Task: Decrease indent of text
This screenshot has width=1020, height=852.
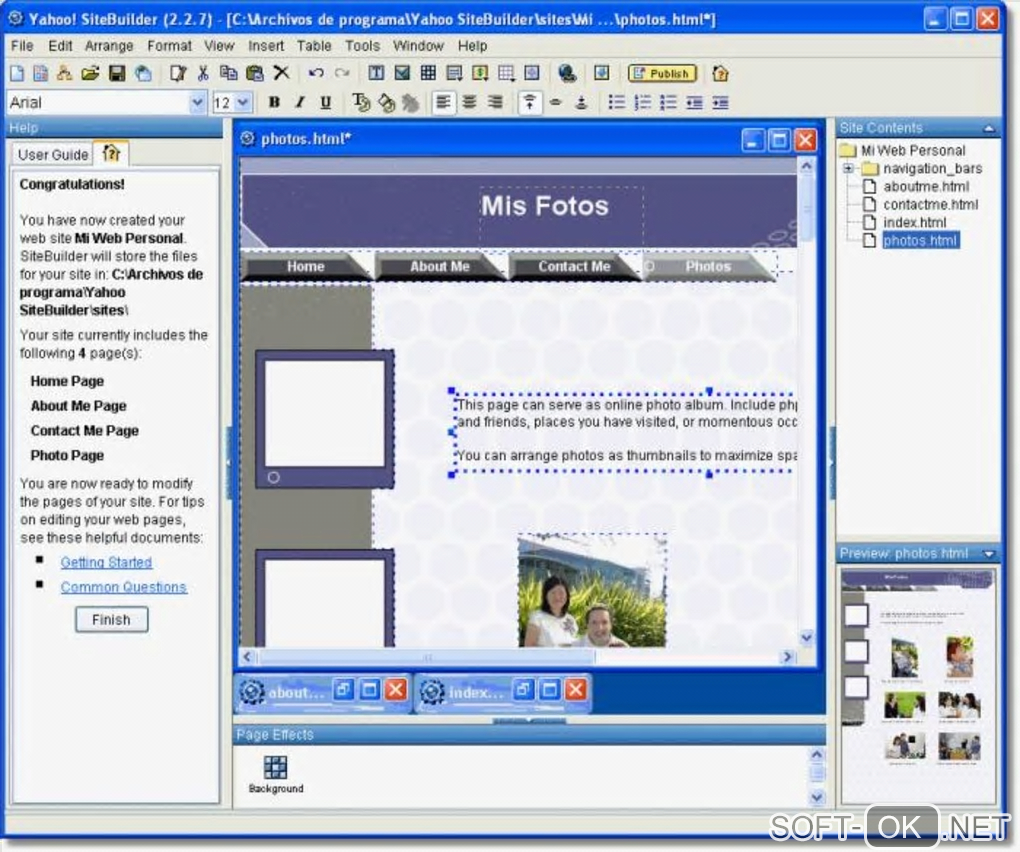Action: [694, 102]
